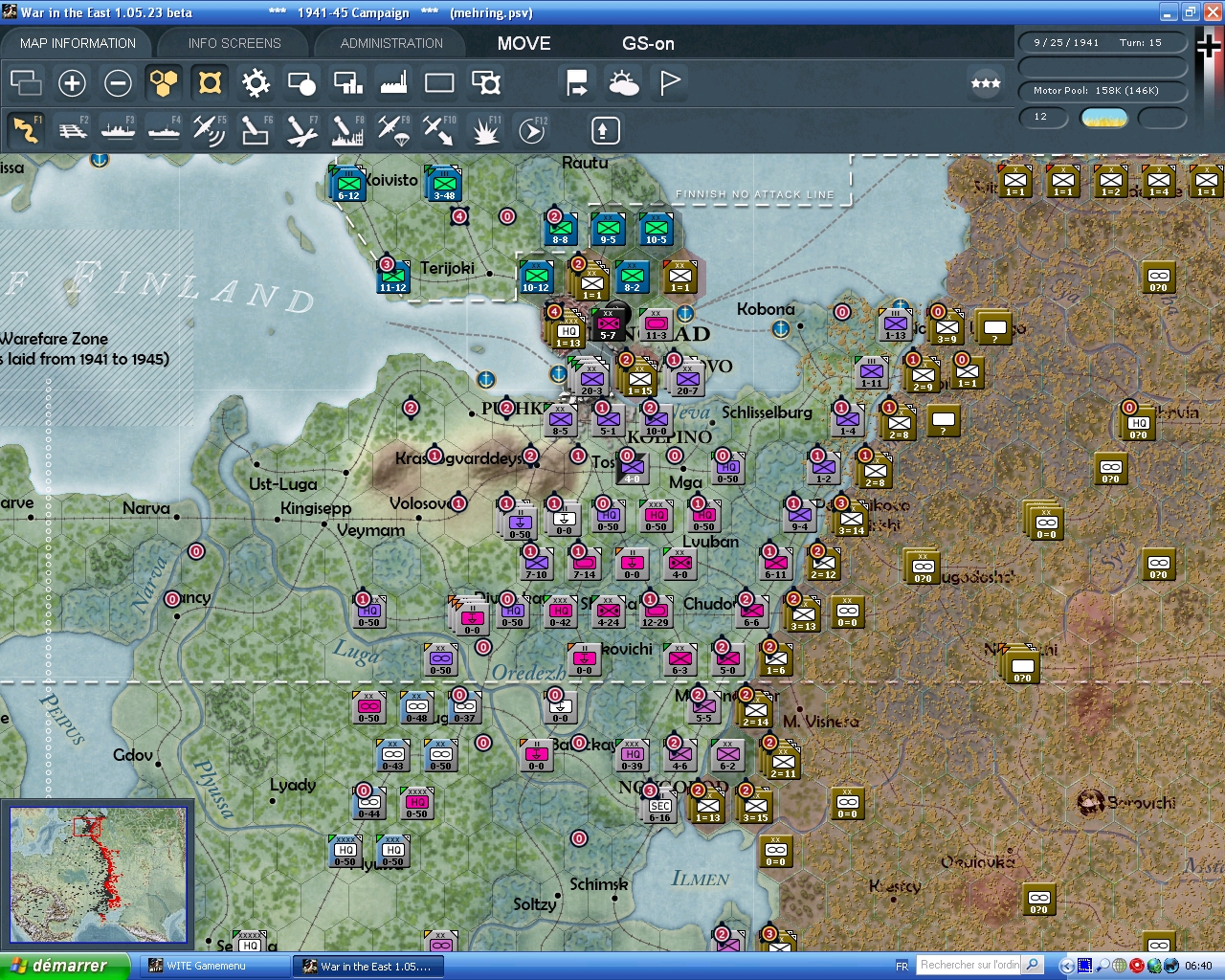Switch to WITE Gamemenu taskbar button

[x=214, y=967]
